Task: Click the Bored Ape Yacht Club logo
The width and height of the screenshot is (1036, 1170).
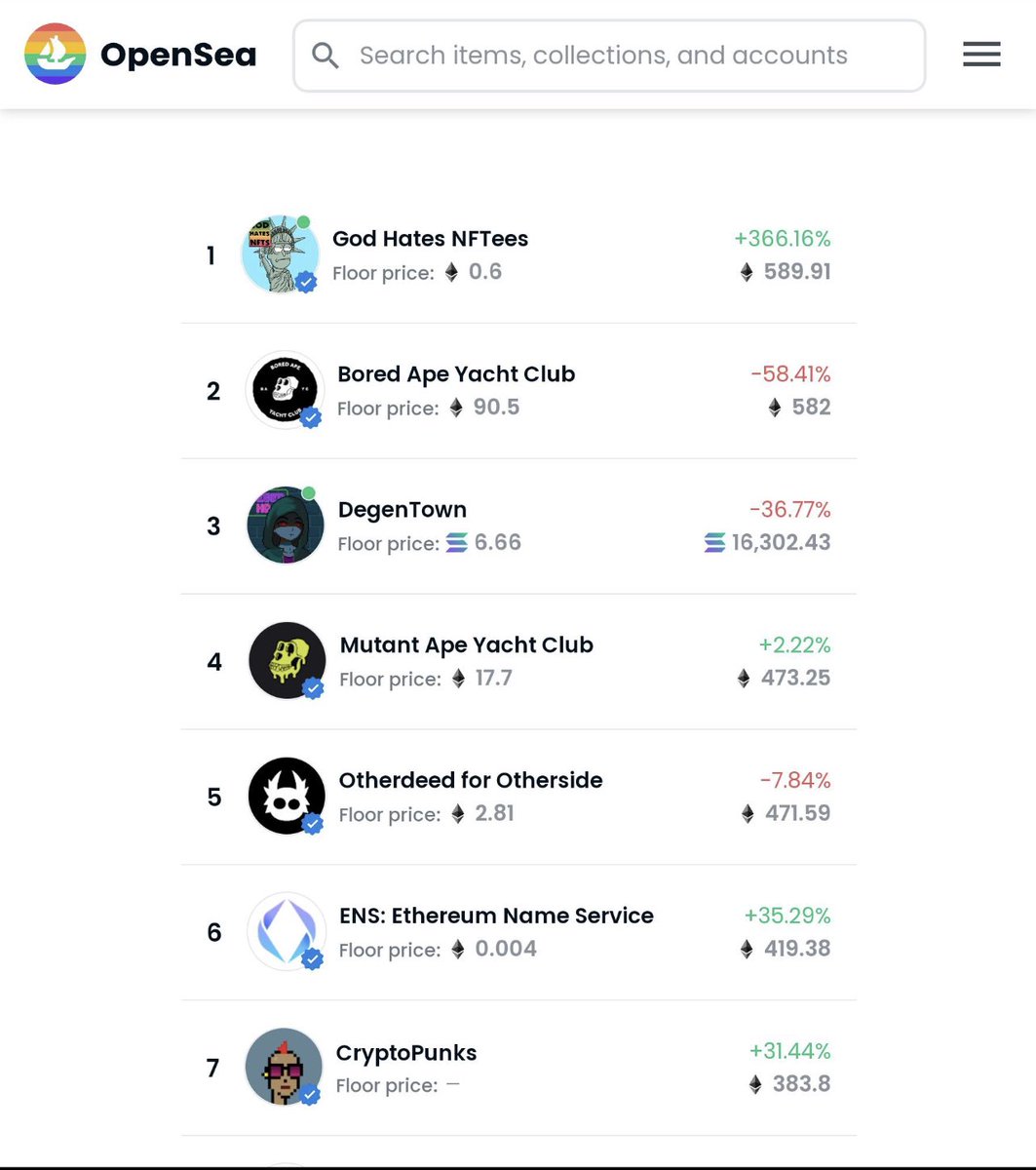Action: click(x=285, y=390)
